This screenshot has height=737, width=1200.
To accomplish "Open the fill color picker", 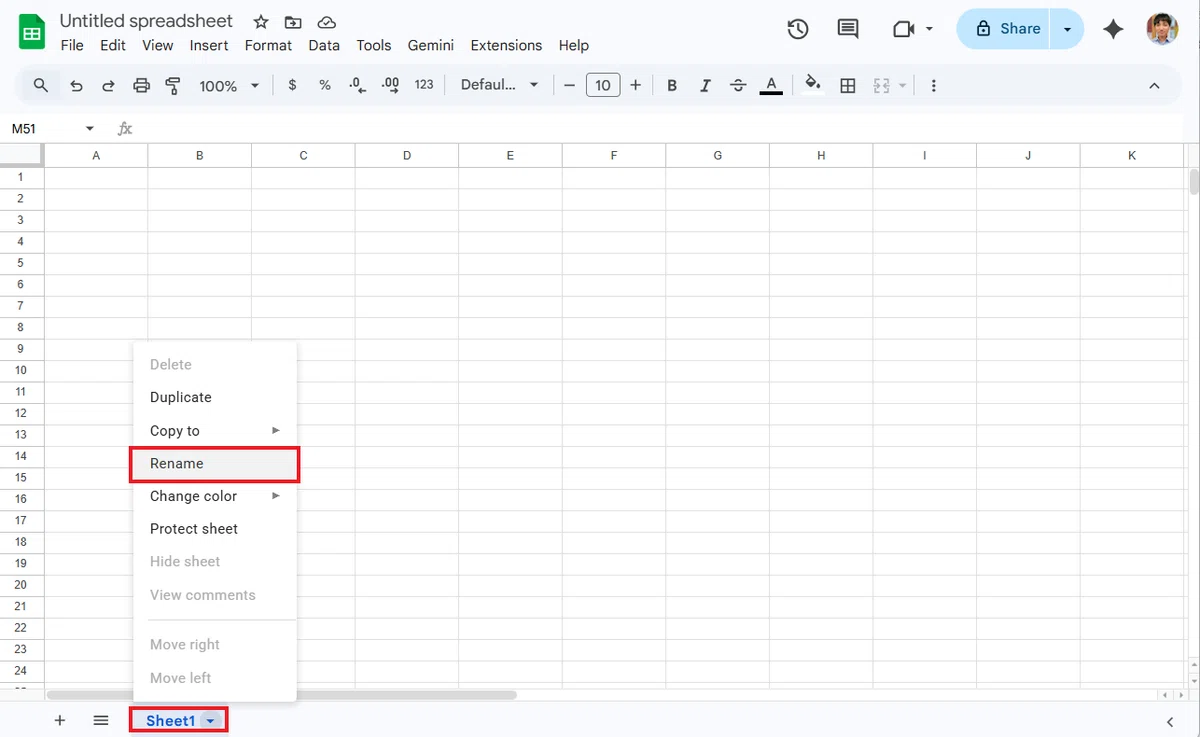I will click(814, 85).
